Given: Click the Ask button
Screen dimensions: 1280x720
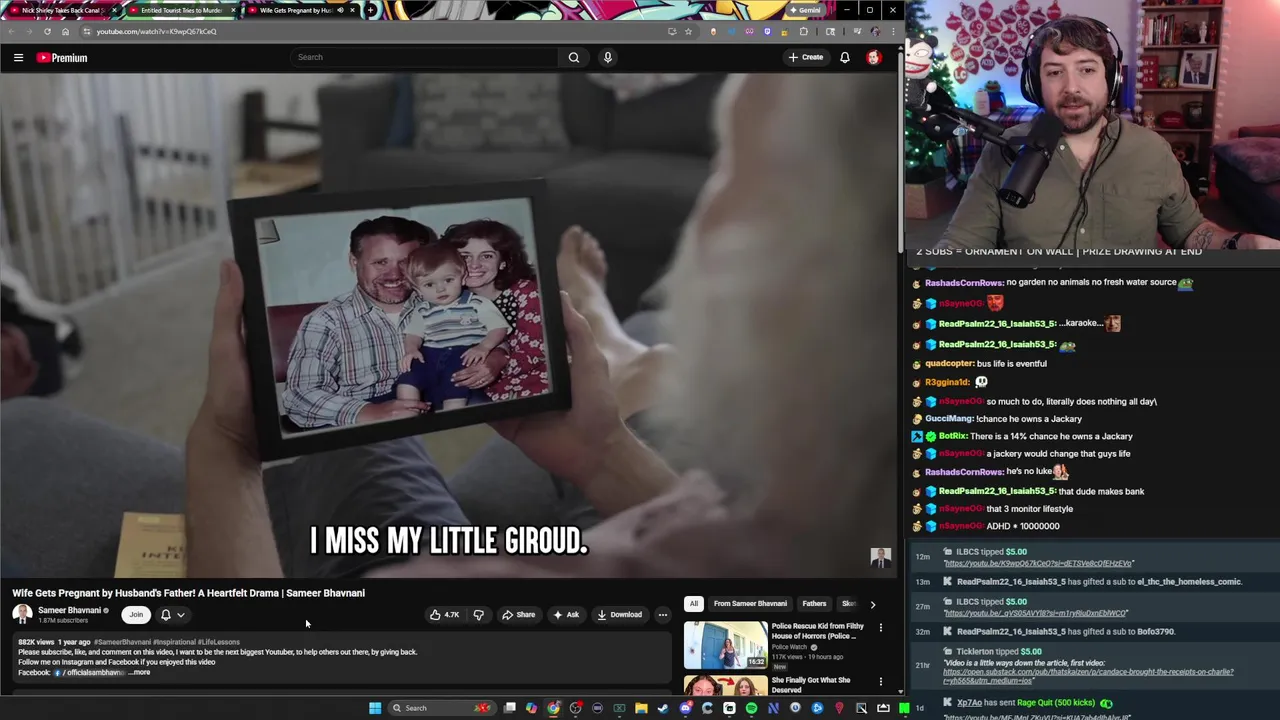Looking at the screenshot, I should (x=566, y=615).
